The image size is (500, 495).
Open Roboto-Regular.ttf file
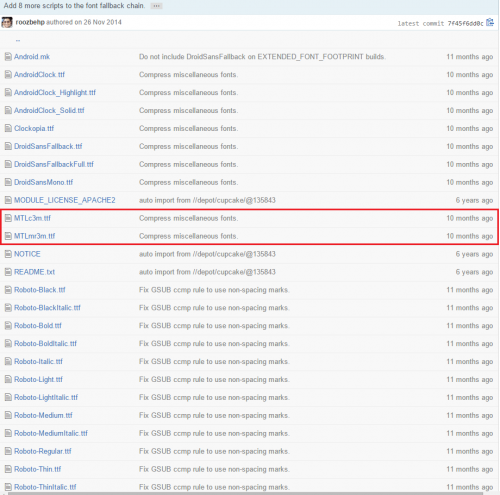(x=43, y=451)
